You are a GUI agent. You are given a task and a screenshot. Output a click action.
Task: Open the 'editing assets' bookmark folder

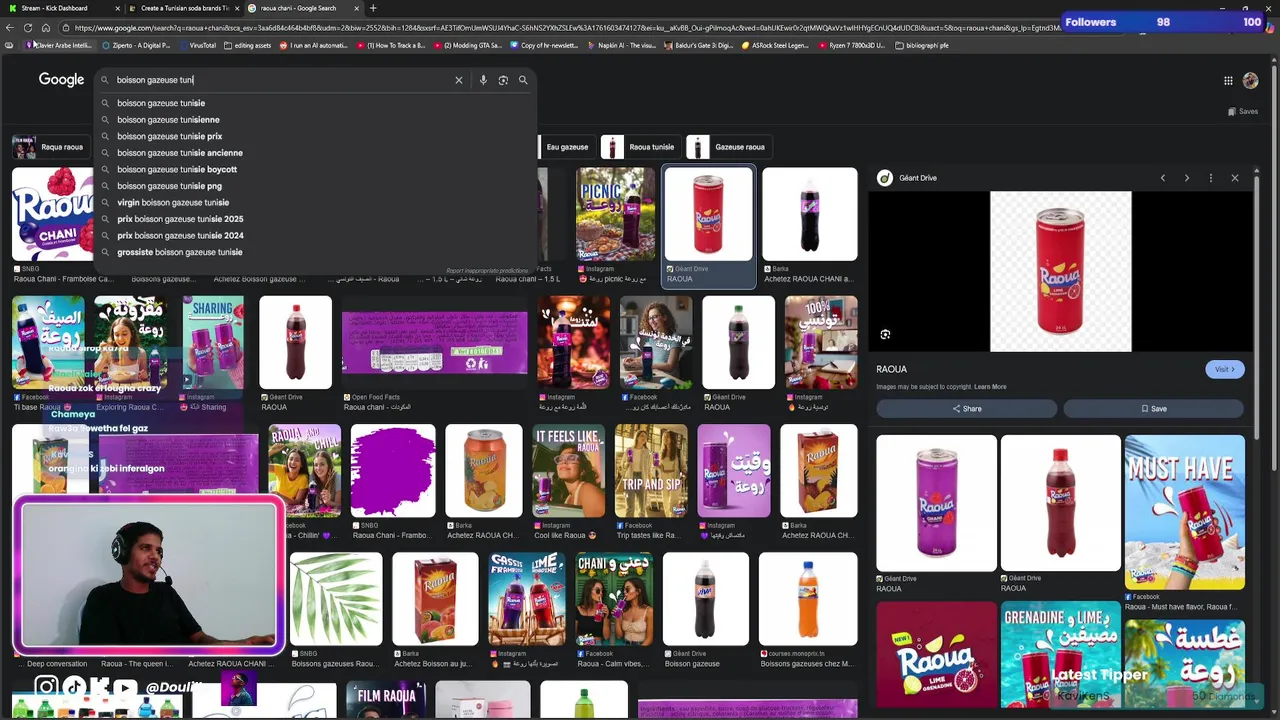[247, 45]
